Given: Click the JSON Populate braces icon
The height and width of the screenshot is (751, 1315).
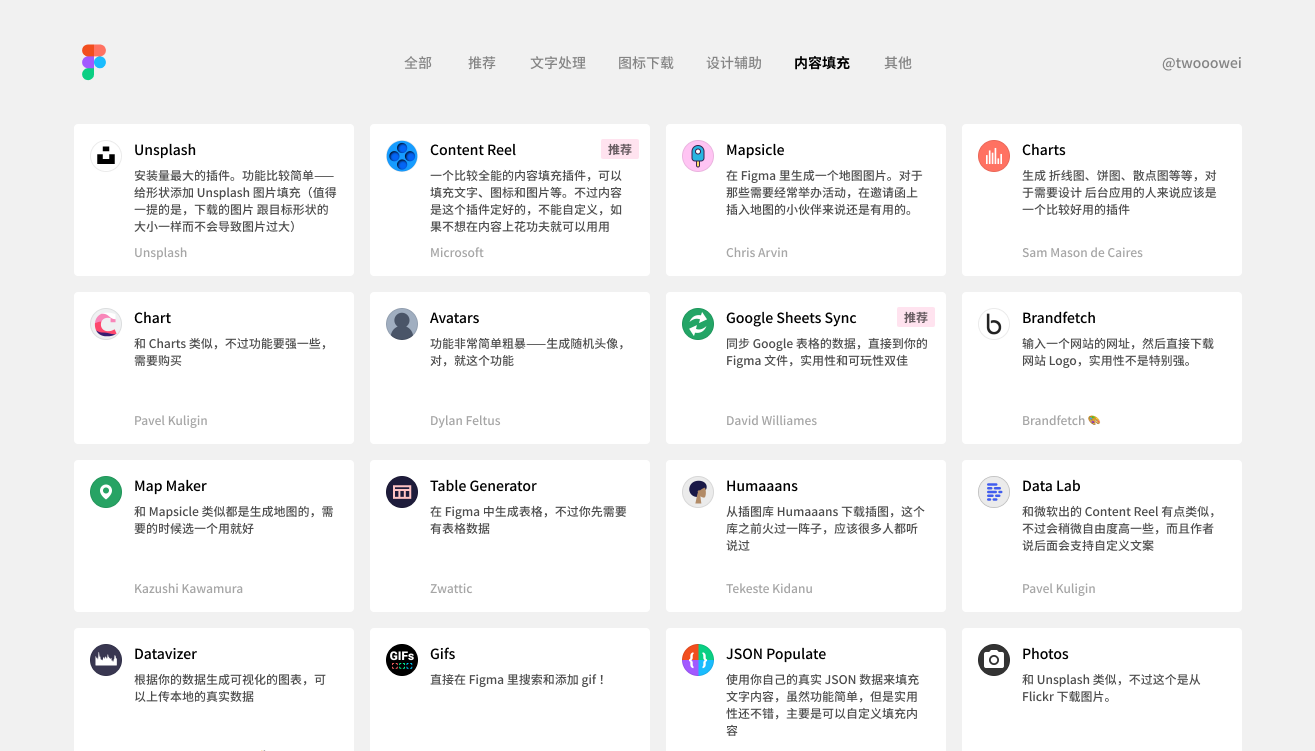Looking at the screenshot, I should point(698,660).
